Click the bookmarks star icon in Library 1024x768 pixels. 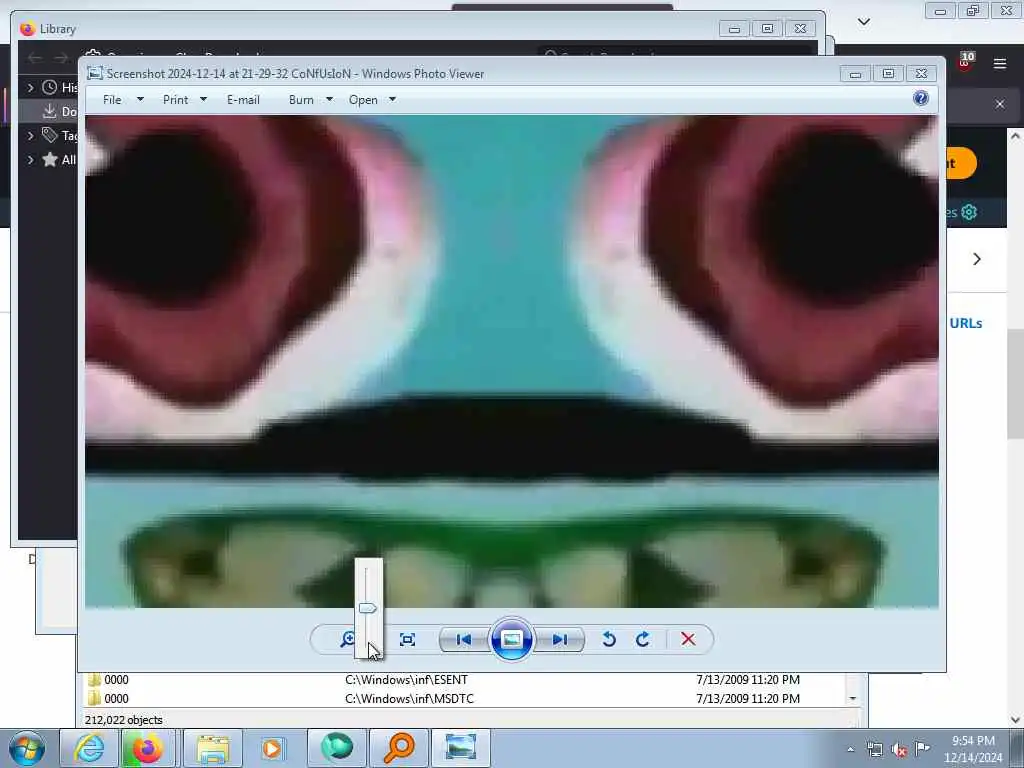(49, 159)
